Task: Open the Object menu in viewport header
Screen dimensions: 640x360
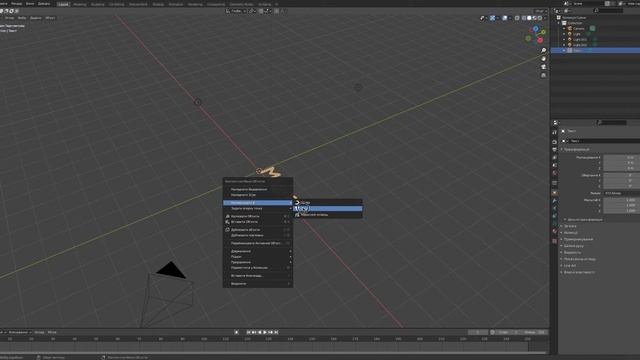Action: [50, 18]
